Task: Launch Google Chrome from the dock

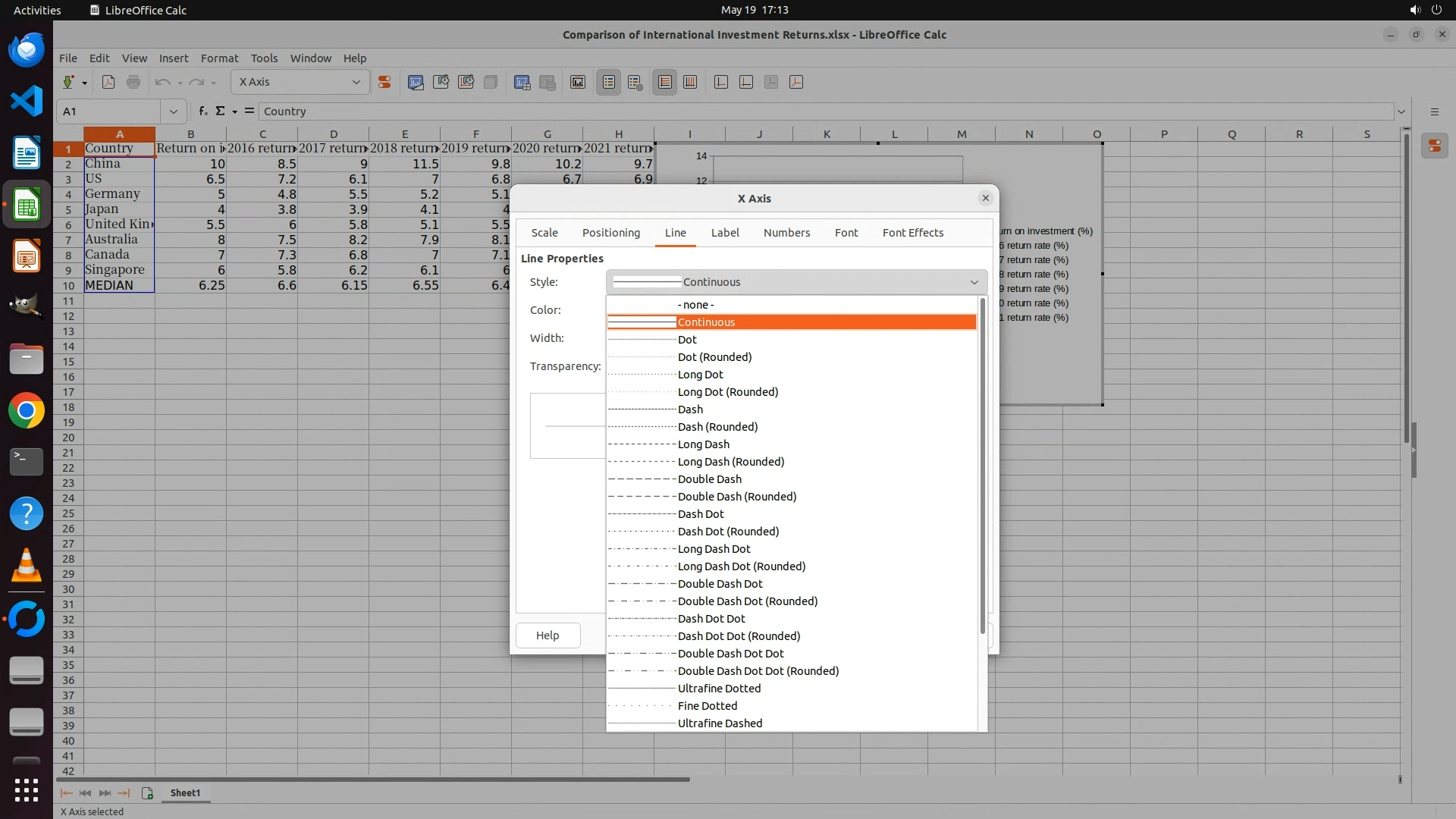Action: [27, 411]
